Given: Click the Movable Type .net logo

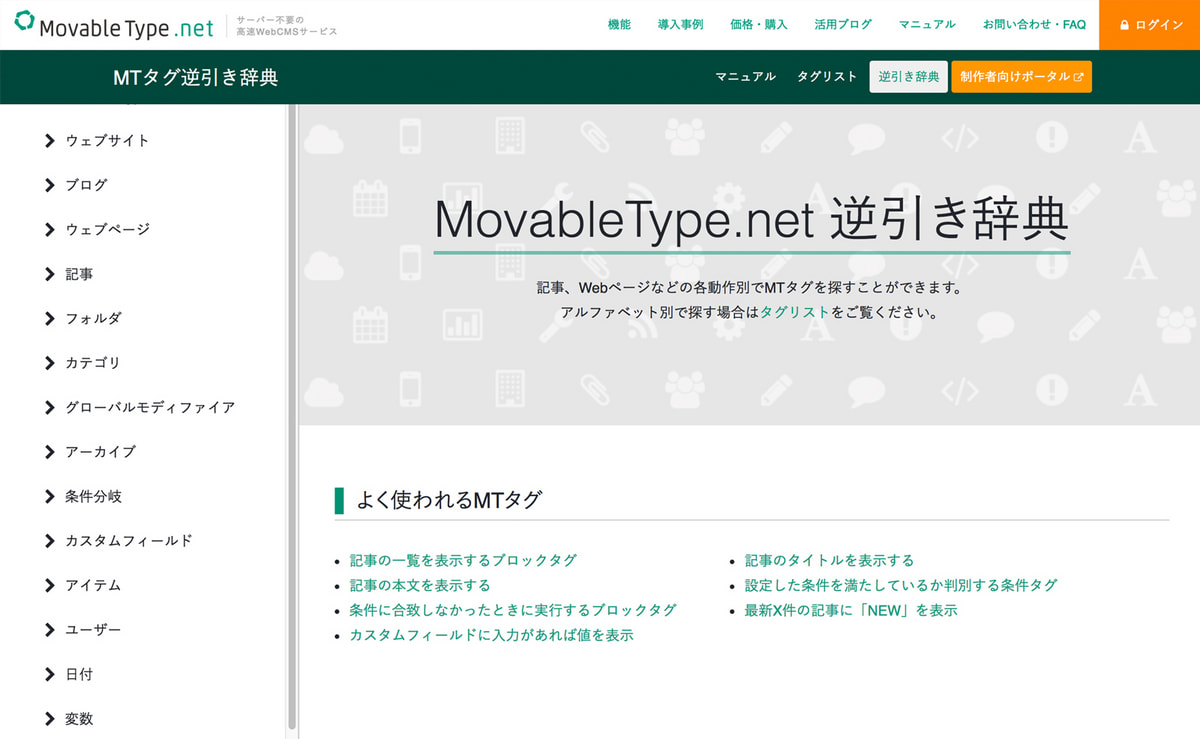Looking at the screenshot, I should pos(114,26).
